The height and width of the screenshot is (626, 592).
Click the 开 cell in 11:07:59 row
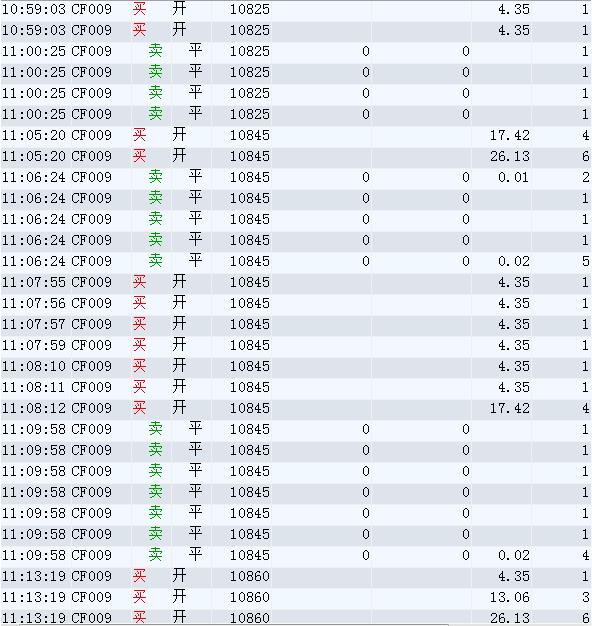pos(179,345)
